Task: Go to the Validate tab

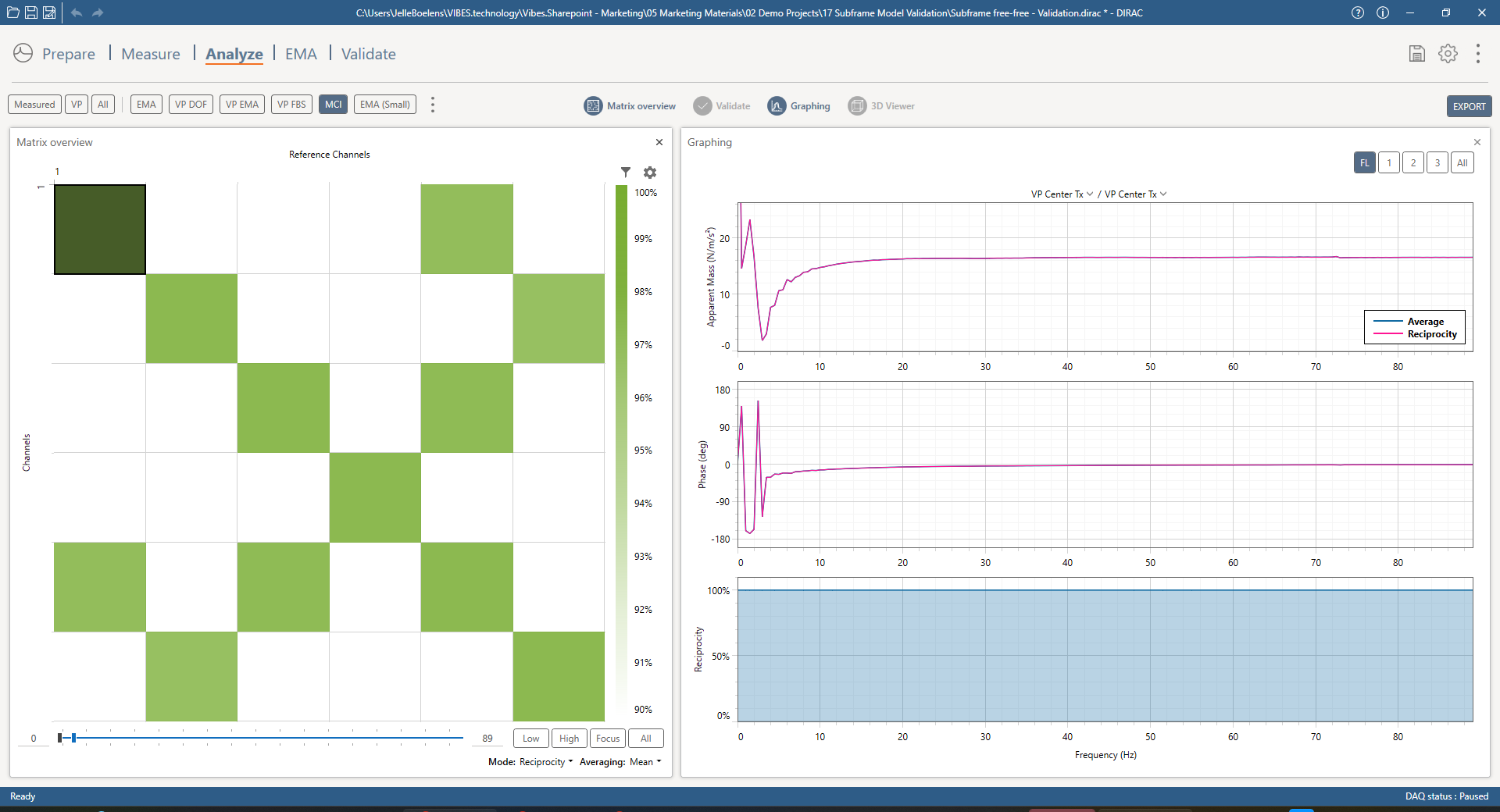Action: [x=368, y=54]
